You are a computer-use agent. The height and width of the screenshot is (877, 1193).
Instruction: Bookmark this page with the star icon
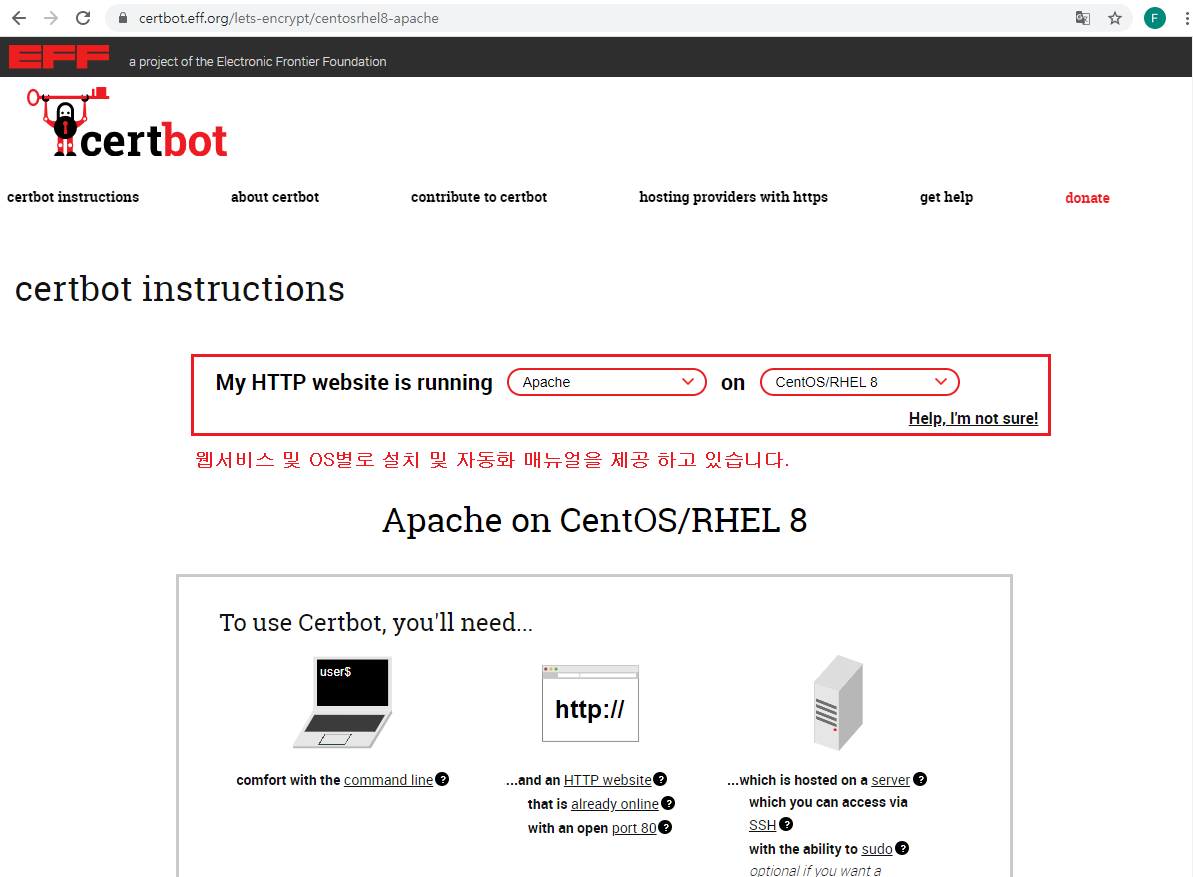coord(1115,18)
